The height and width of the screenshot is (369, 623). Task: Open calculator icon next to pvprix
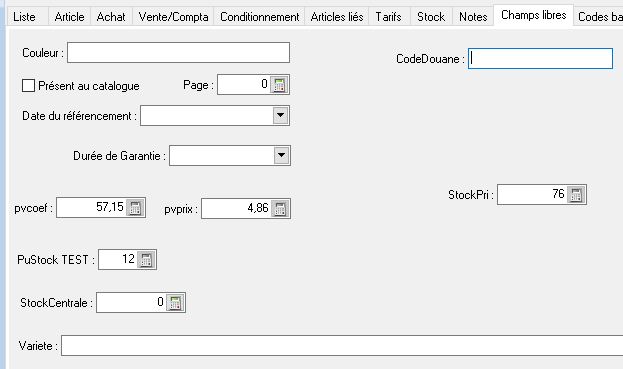pos(280,209)
